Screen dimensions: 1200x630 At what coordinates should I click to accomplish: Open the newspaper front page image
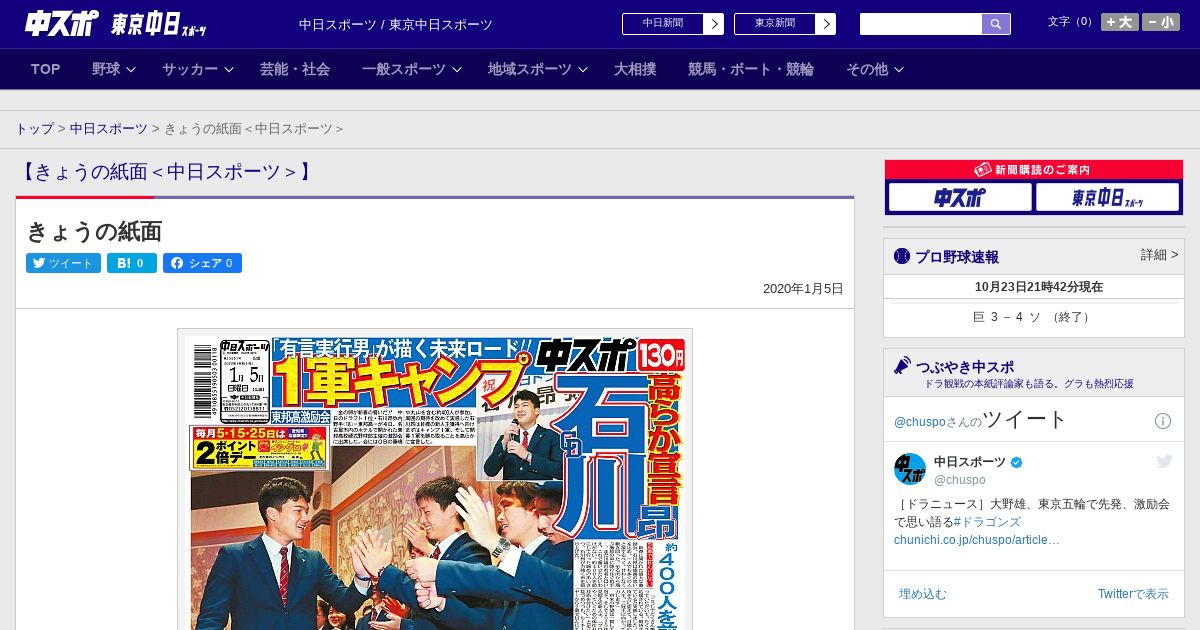(x=435, y=480)
